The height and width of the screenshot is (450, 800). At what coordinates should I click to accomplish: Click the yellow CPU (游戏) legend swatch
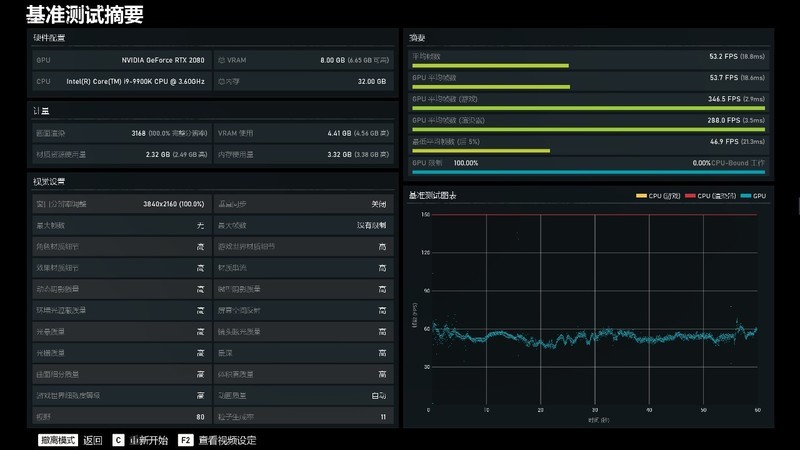coord(642,196)
